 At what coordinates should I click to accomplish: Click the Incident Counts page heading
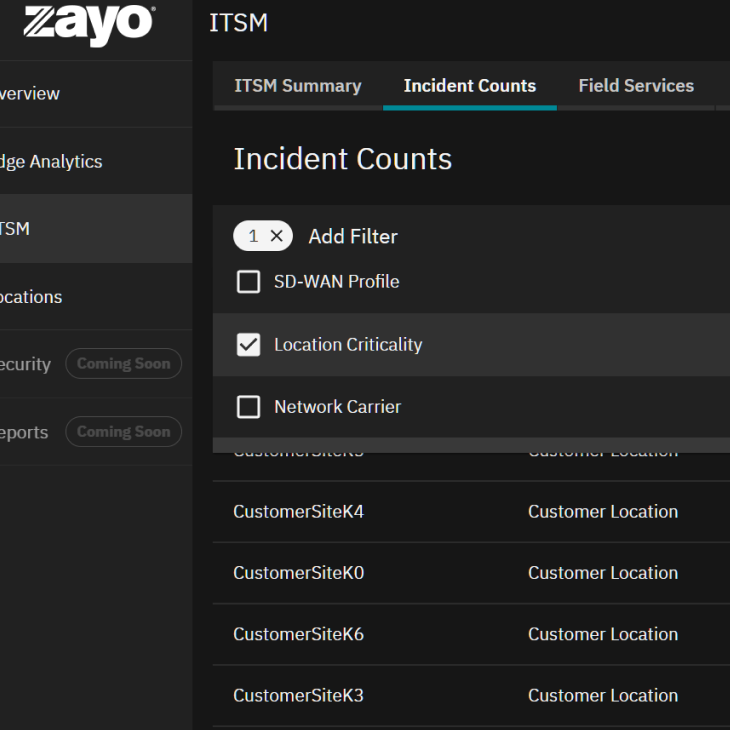pyautogui.click(x=343, y=159)
